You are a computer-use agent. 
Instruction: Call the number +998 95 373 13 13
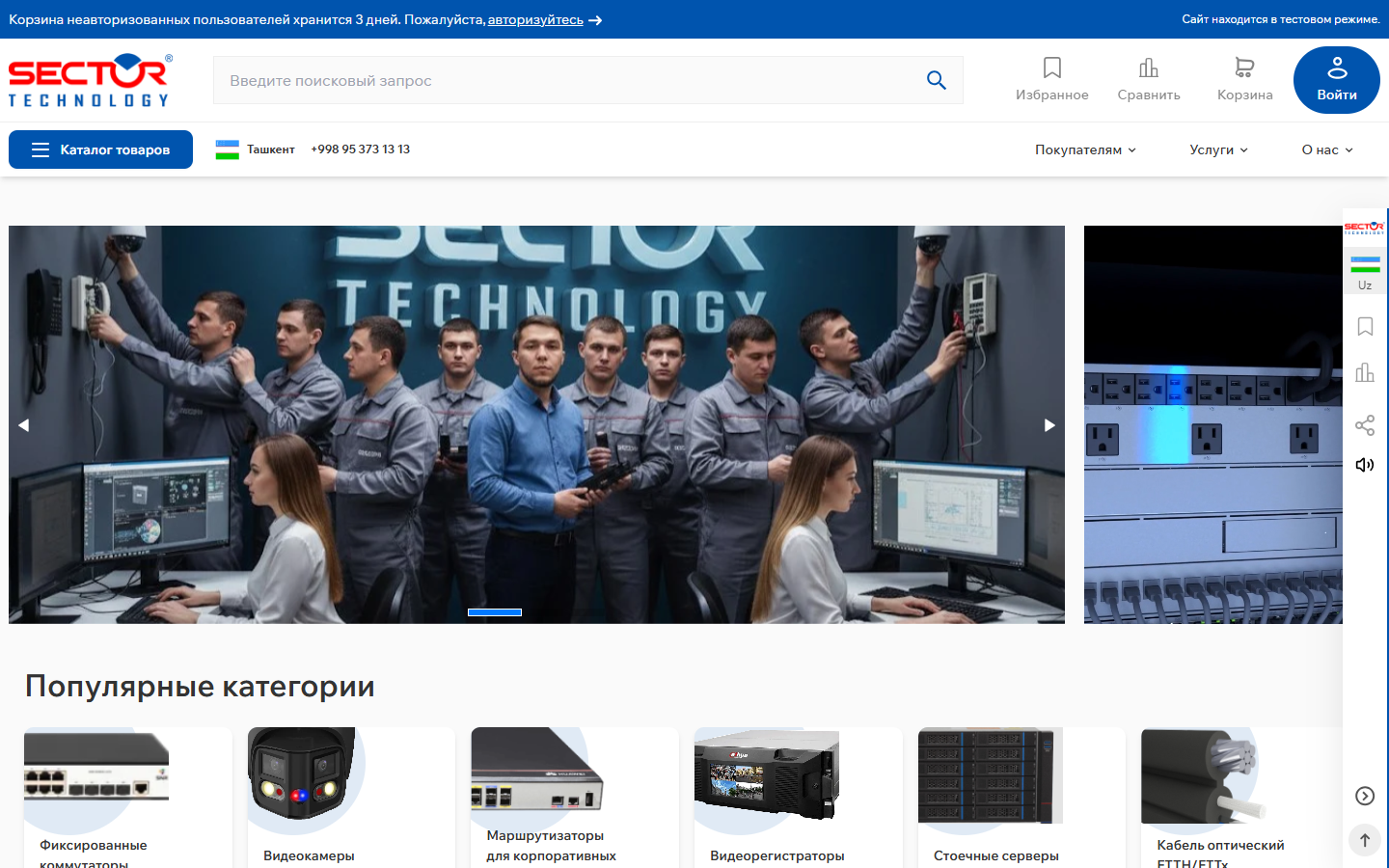pyautogui.click(x=360, y=149)
